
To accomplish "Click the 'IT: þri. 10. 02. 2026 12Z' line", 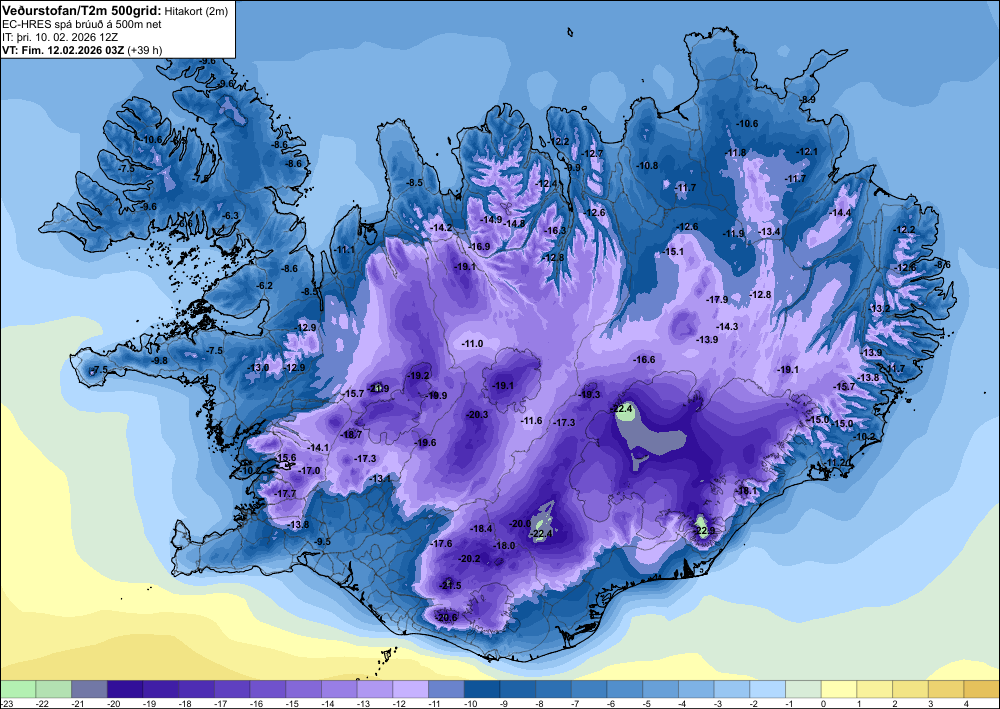I will click(60, 37).
